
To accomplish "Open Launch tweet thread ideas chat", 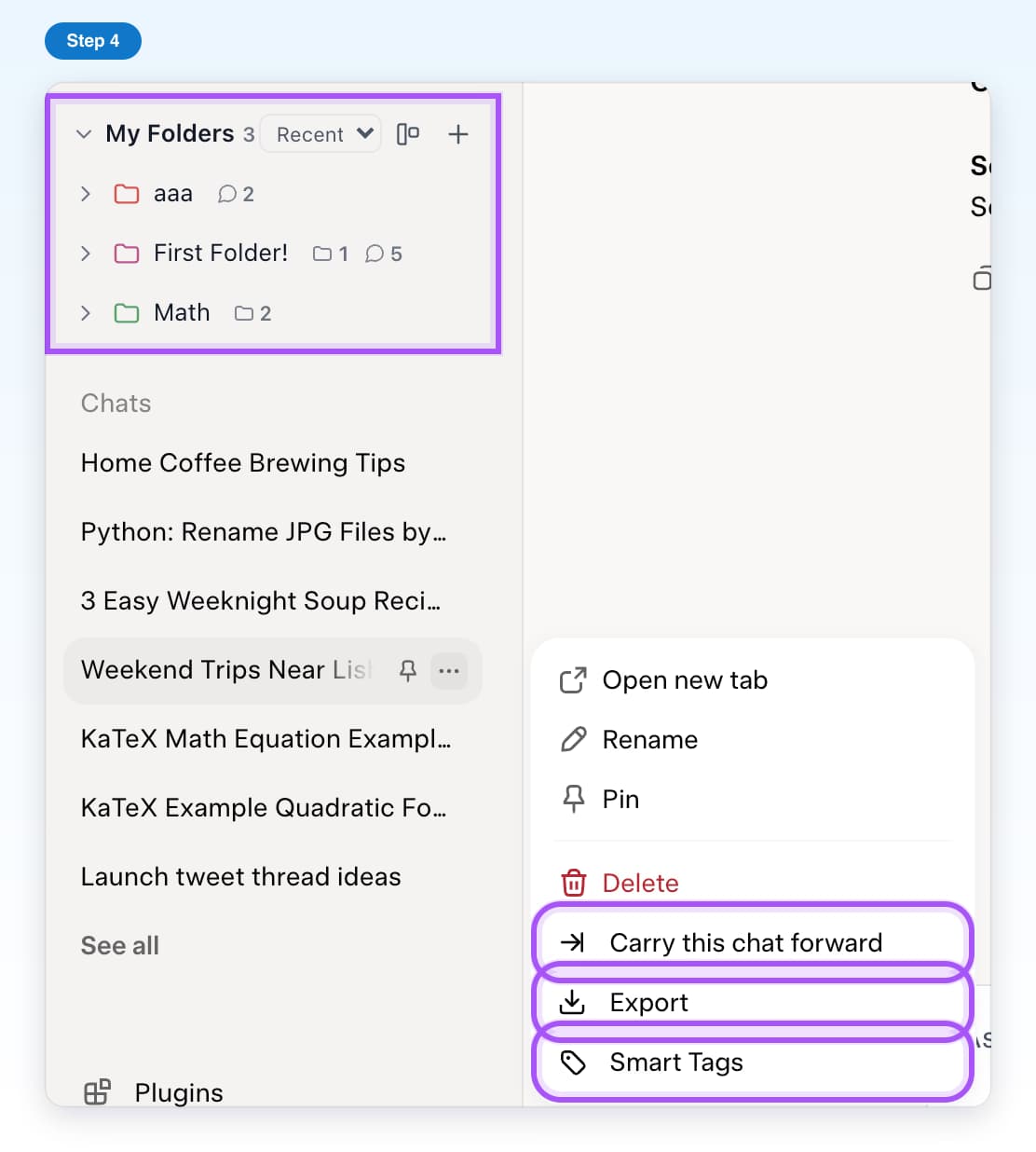I will (x=240, y=877).
